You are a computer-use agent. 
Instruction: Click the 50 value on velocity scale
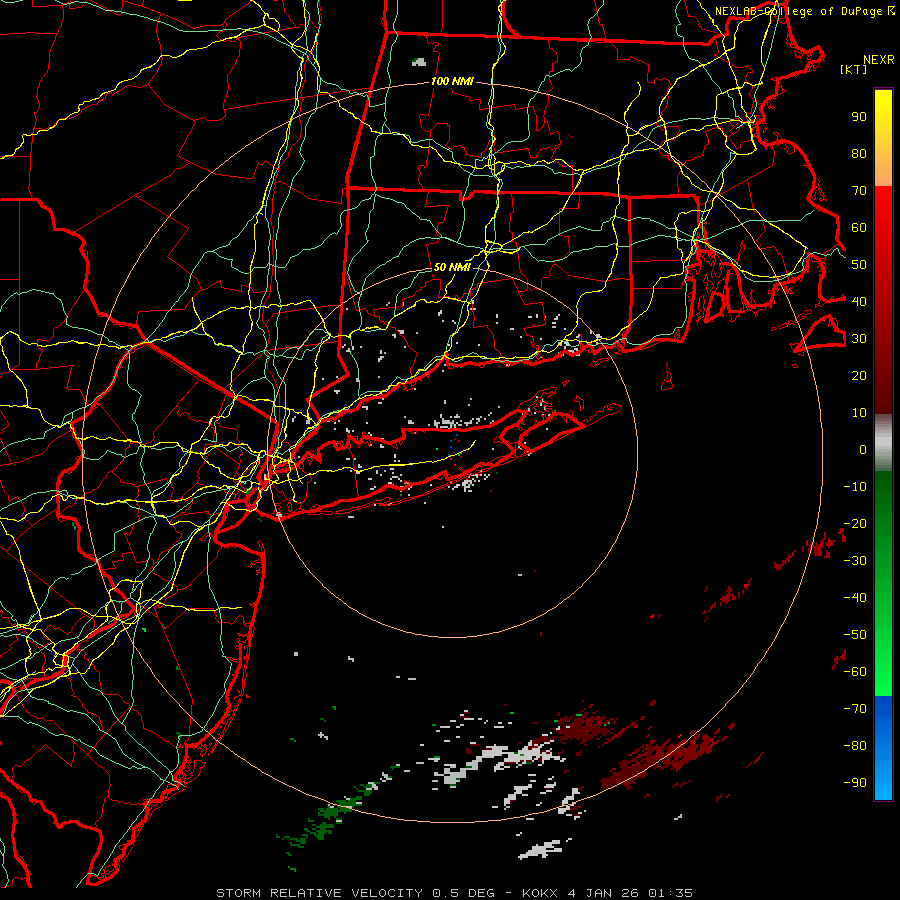[x=859, y=265]
